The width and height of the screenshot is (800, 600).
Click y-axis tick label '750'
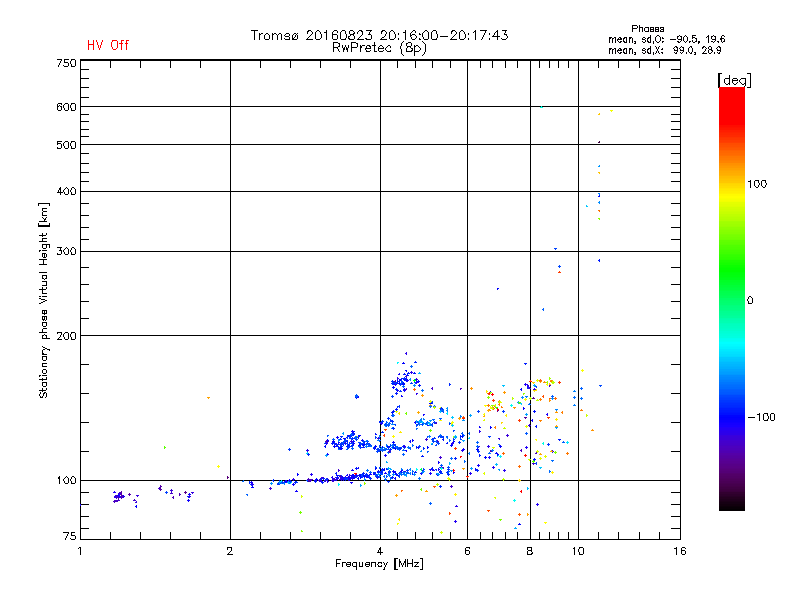tap(66, 63)
